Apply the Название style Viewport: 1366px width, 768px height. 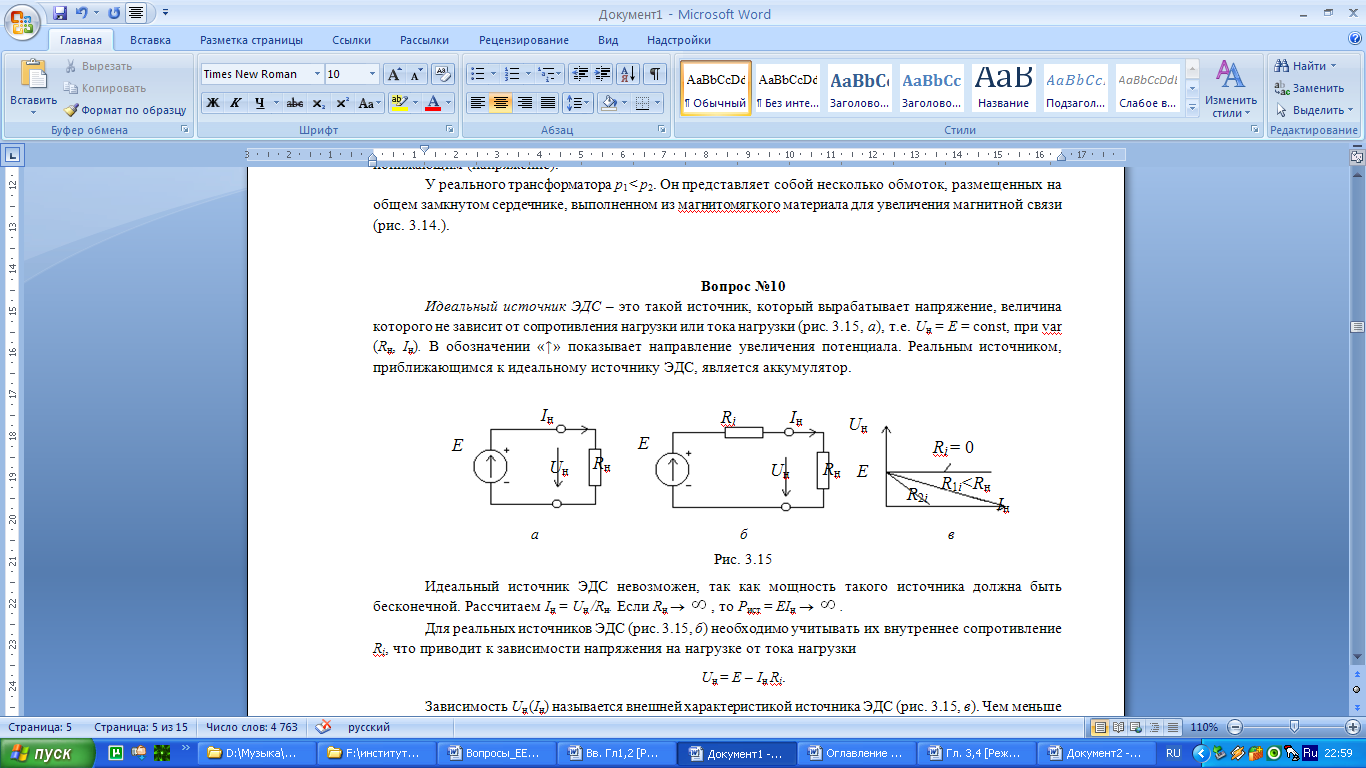[x=1004, y=88]
